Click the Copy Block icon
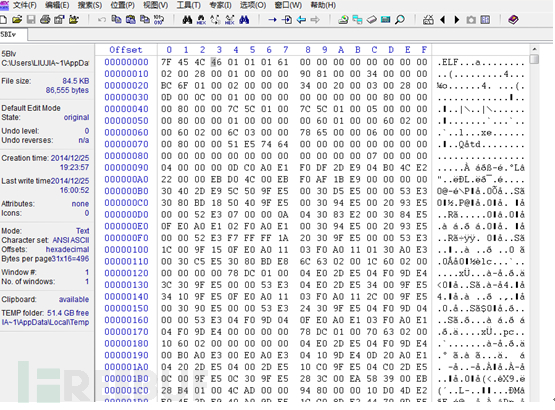 (116, 19)
